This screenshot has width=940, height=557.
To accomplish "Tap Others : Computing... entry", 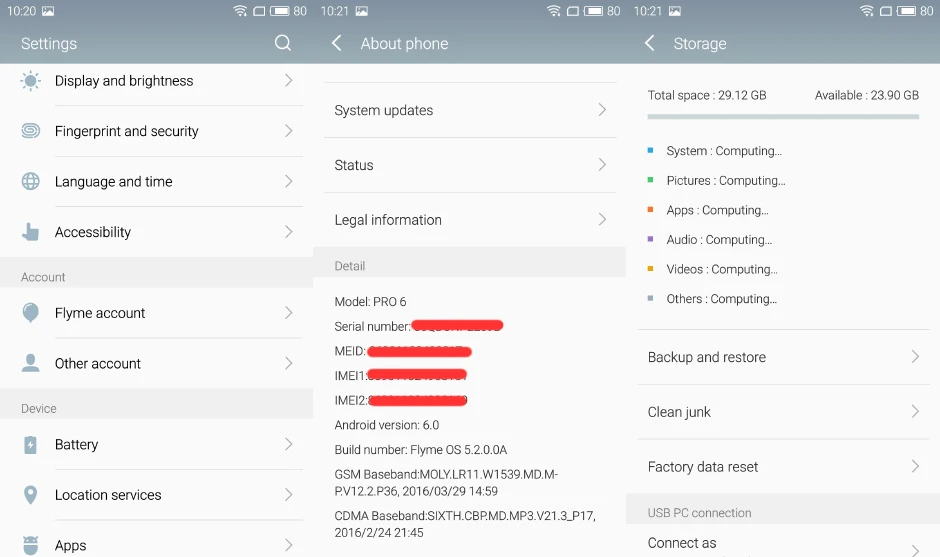I will tap(721, 299).
